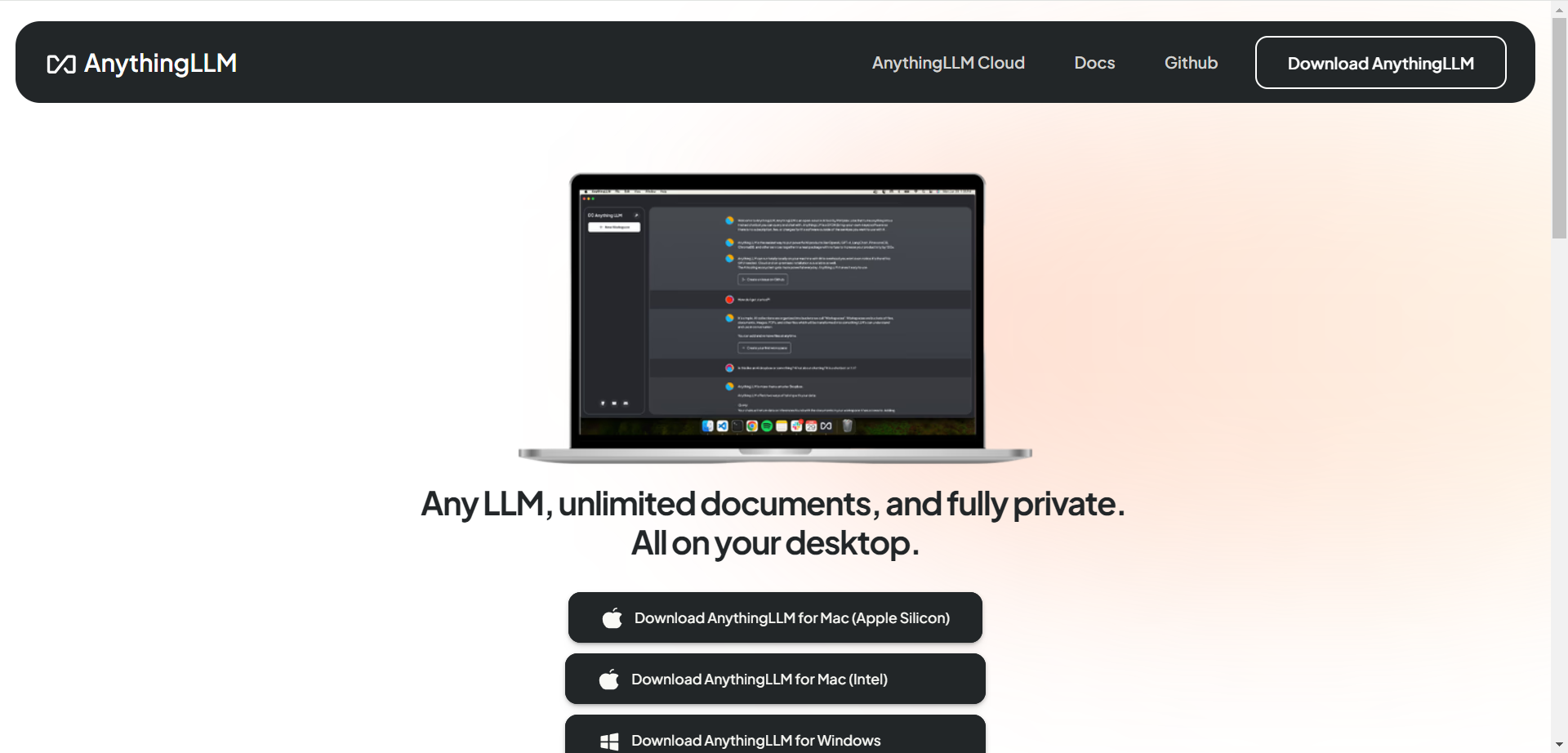Click the Windows logo on Windows download
Image resolution: width=1568 pixels, height=753 pixels.
(609, 741)
